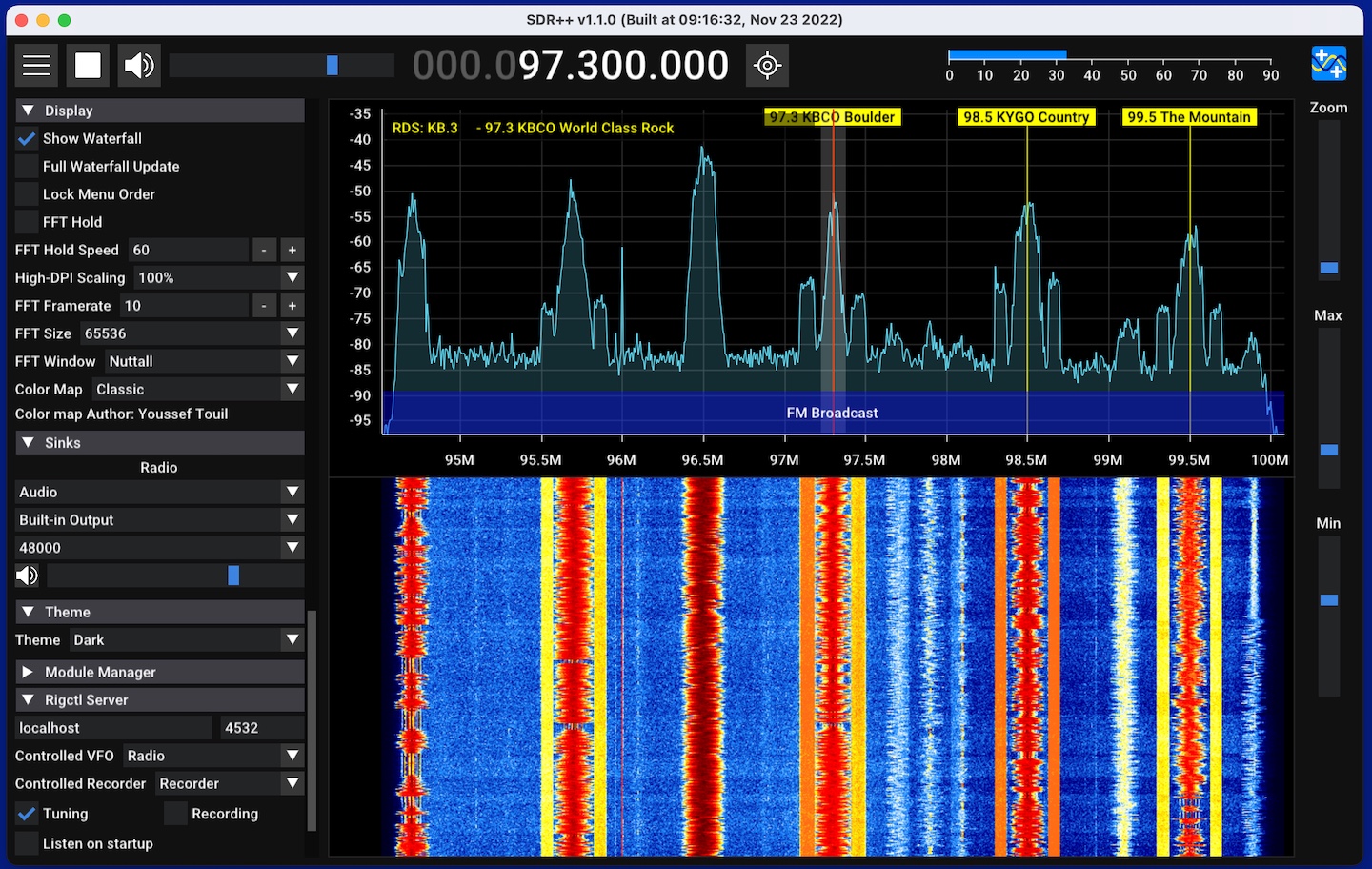Open the hamburger menu button
This screenshot has height=869, width=1372.
(x=36, y=66)
